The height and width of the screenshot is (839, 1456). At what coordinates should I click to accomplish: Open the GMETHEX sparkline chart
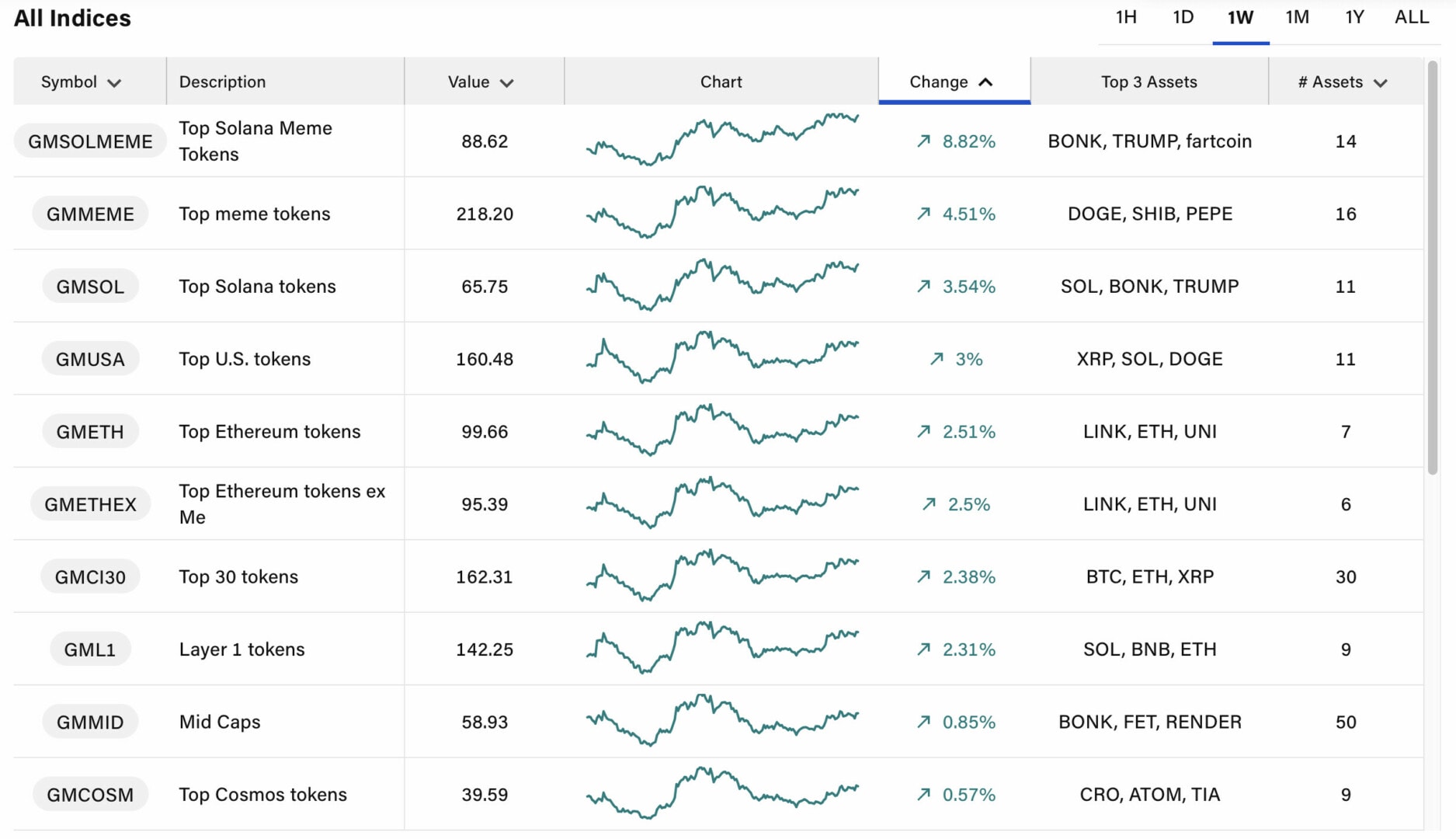point(722,503)
